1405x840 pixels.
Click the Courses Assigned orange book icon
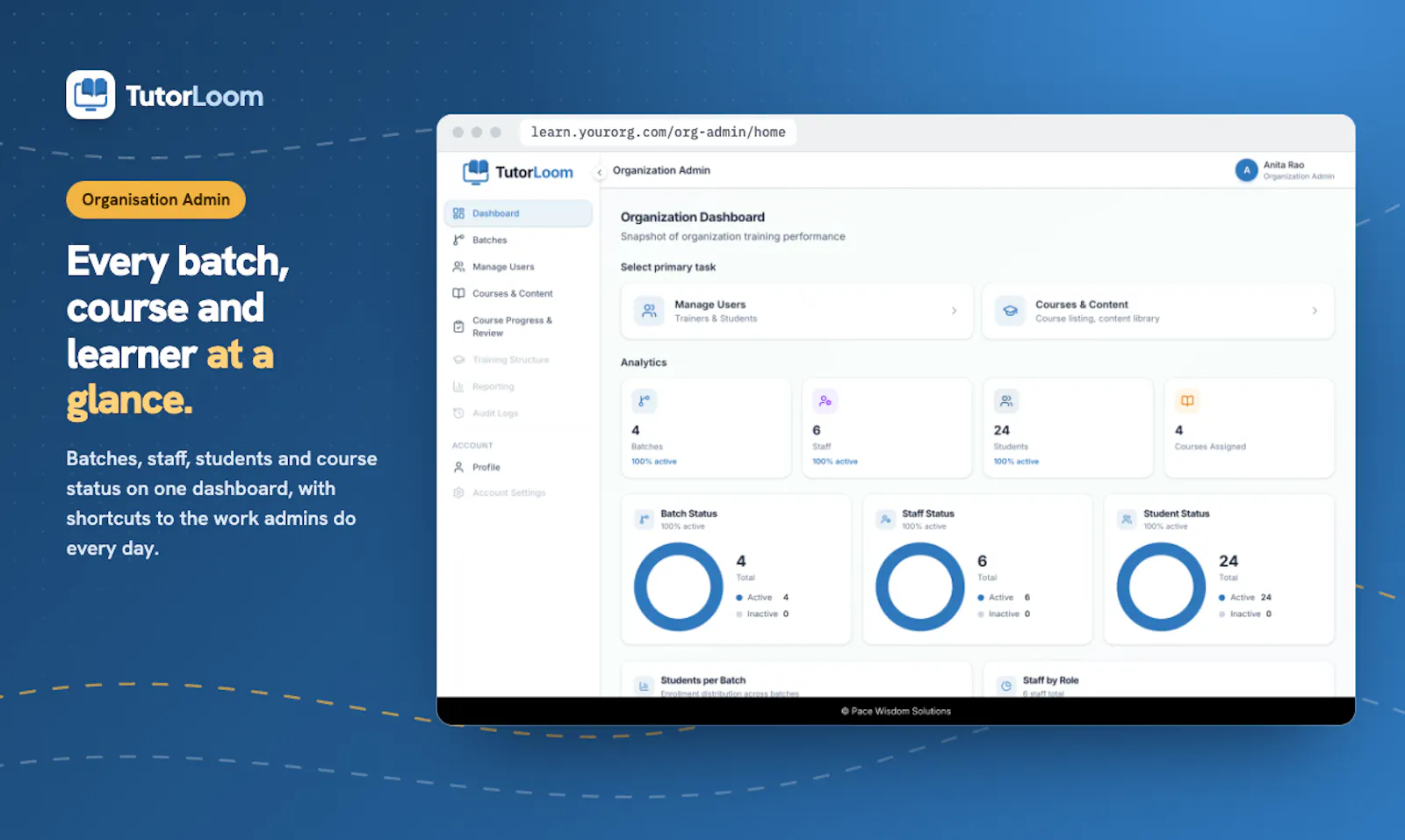tap(1187, 401)
